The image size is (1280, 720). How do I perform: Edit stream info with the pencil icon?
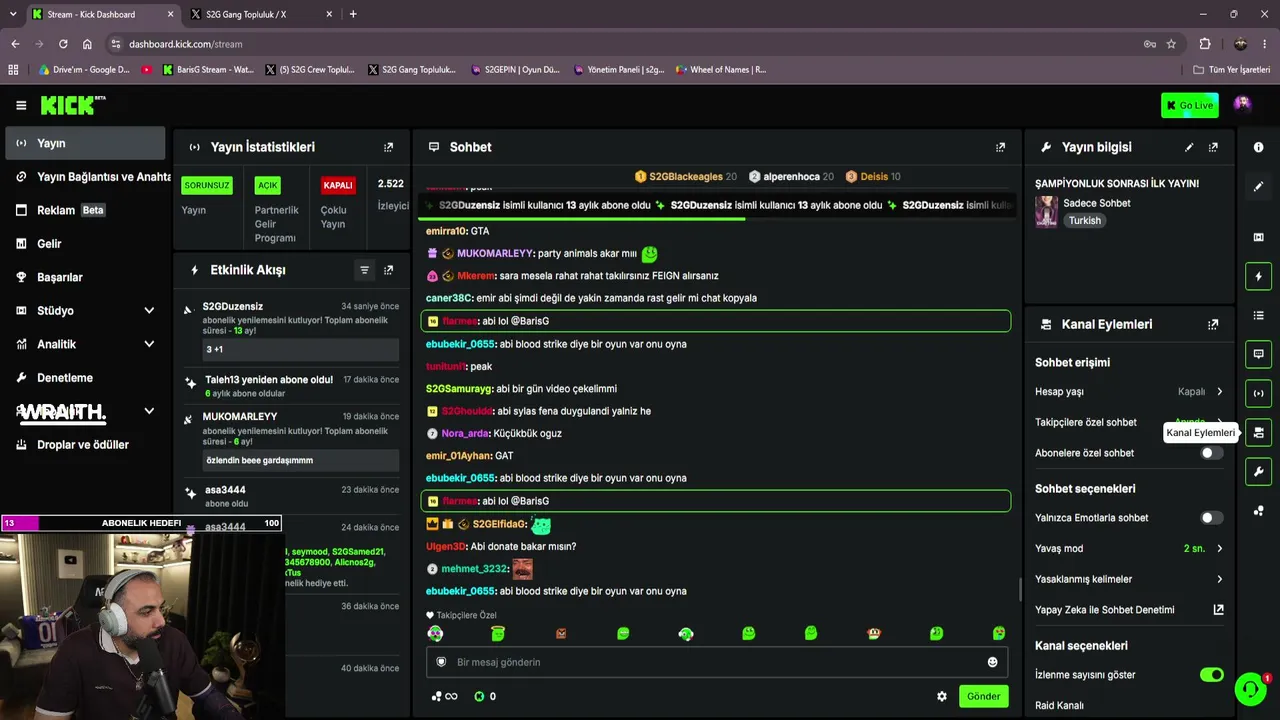1189,147
